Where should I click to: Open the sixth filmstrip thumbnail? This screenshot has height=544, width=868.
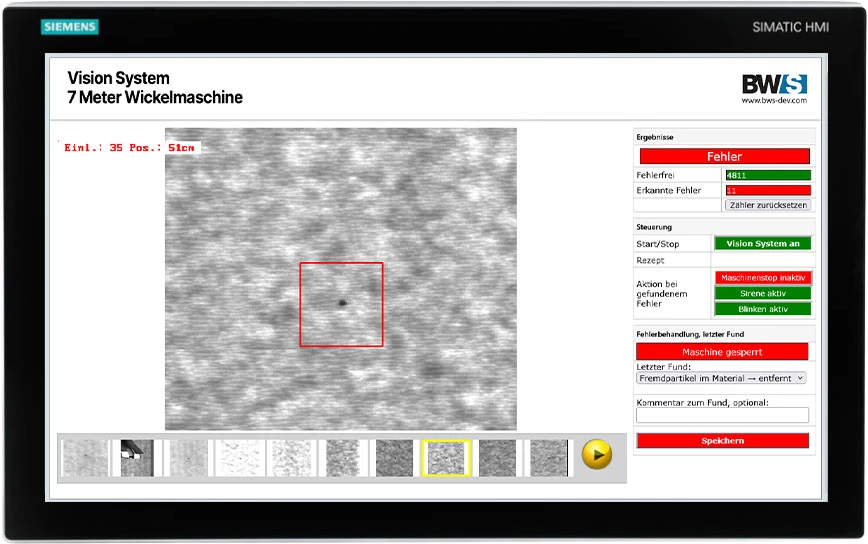pyautogui.click(x=343, y=458)
